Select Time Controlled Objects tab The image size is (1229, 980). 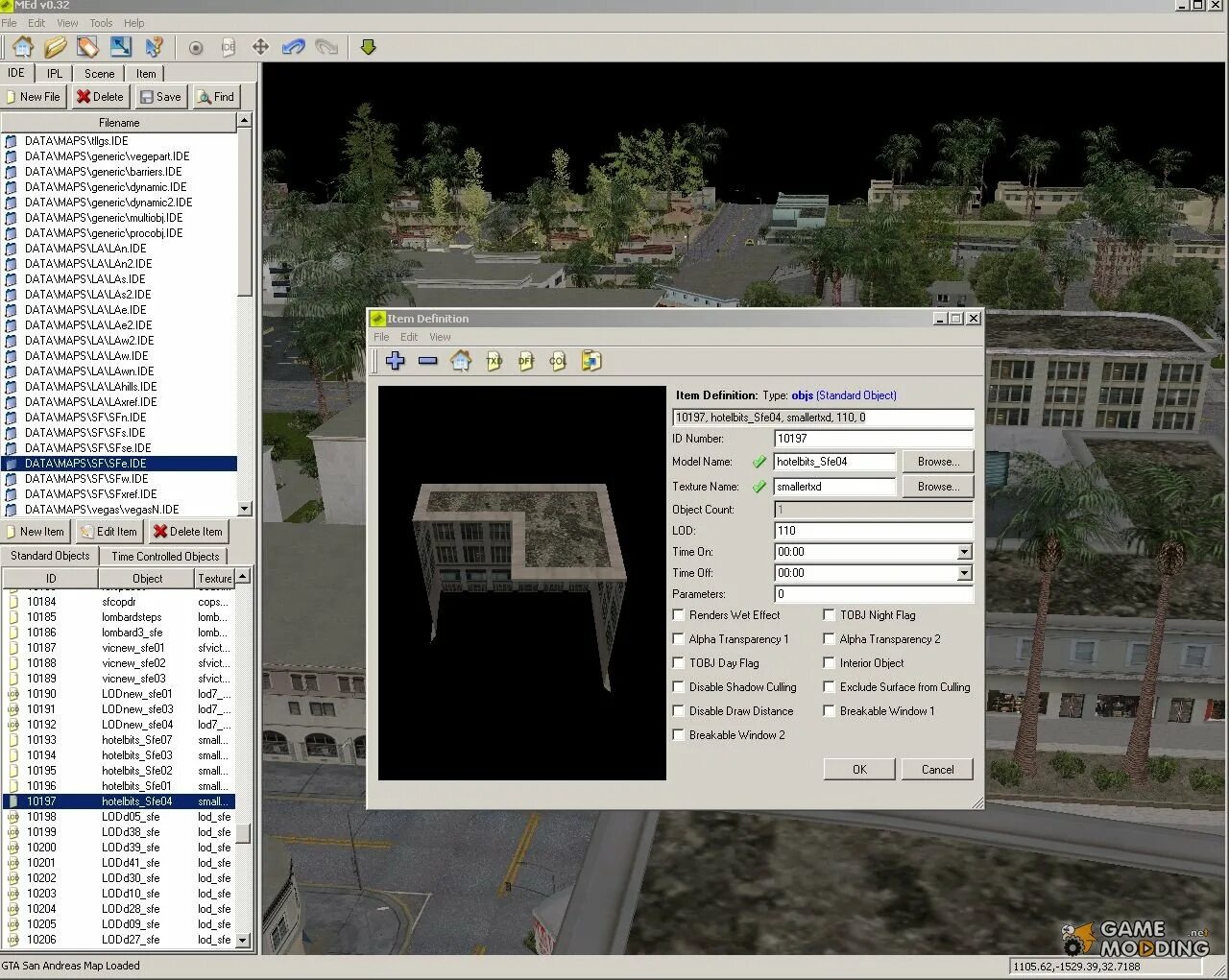click(x=165, y=556)
